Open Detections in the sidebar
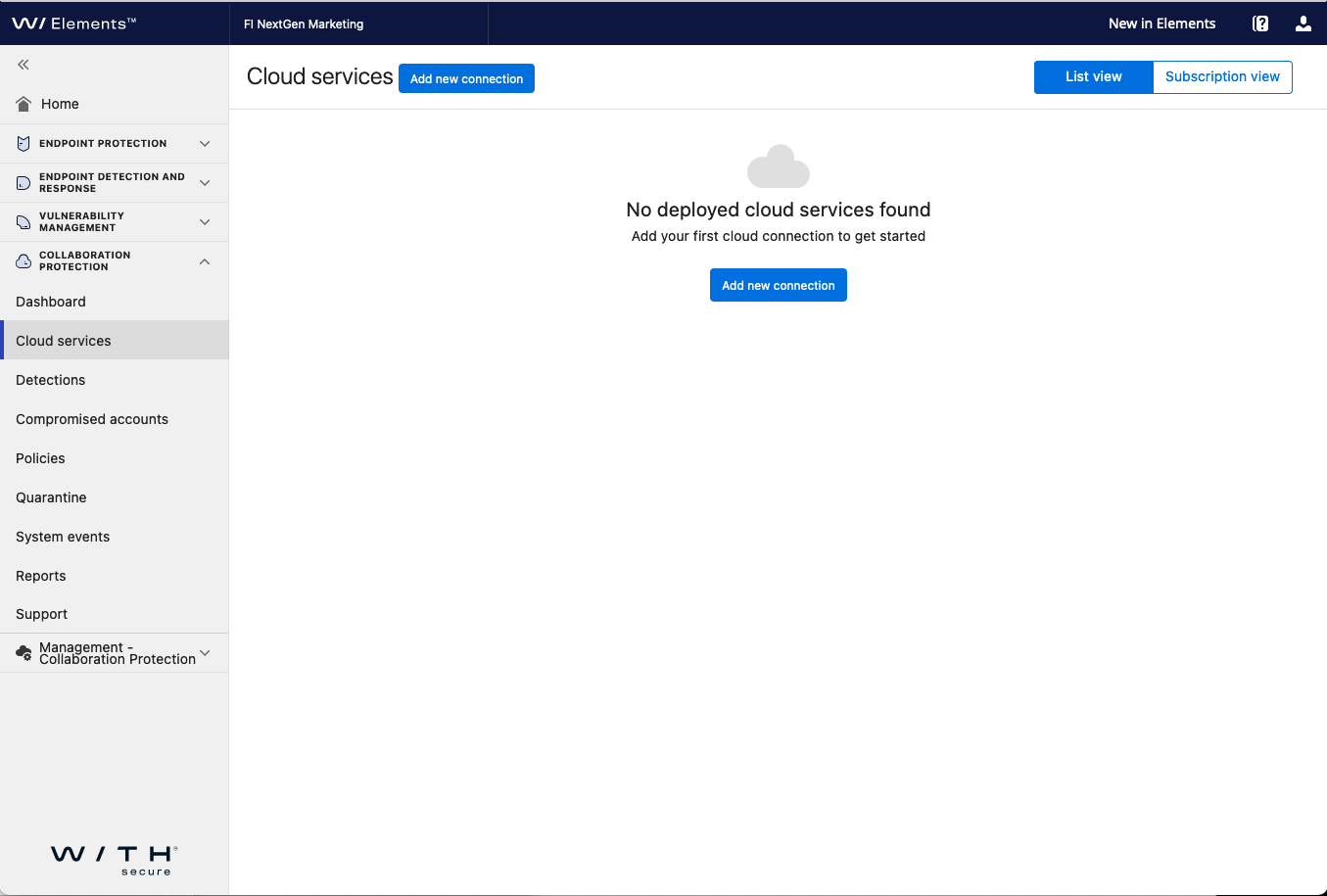Image resolution: width=1327 pixels, height=896 pixels. (x=51, y=380)
